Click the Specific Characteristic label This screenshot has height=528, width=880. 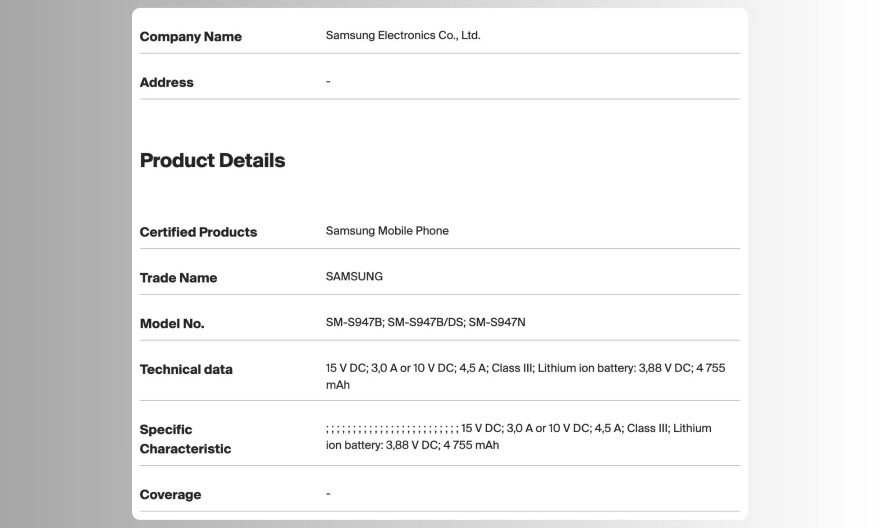[x=185, y=439]
